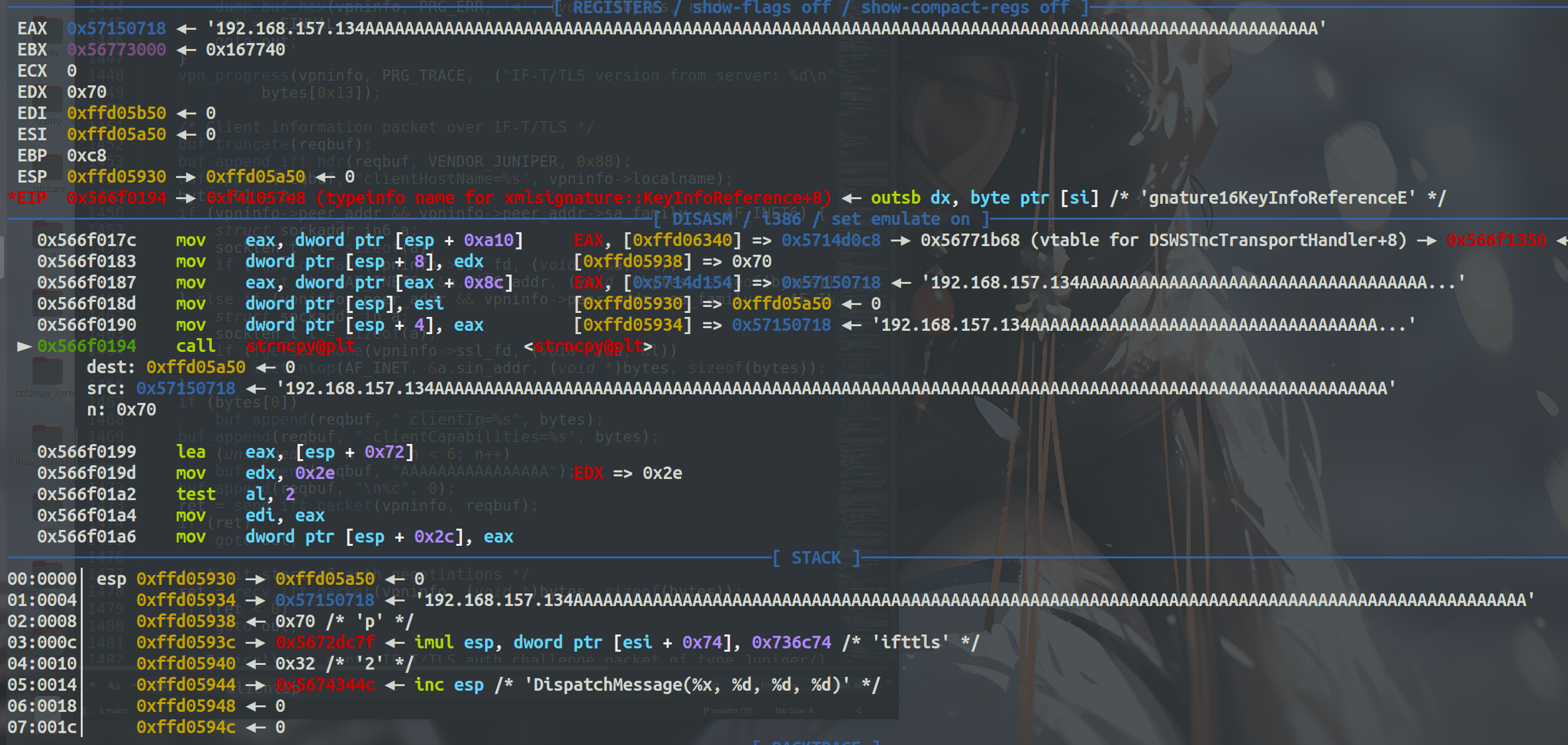Click the REGISTERS section header
Viewport: 1568px width, 745px height.
[x=618, y=8]
